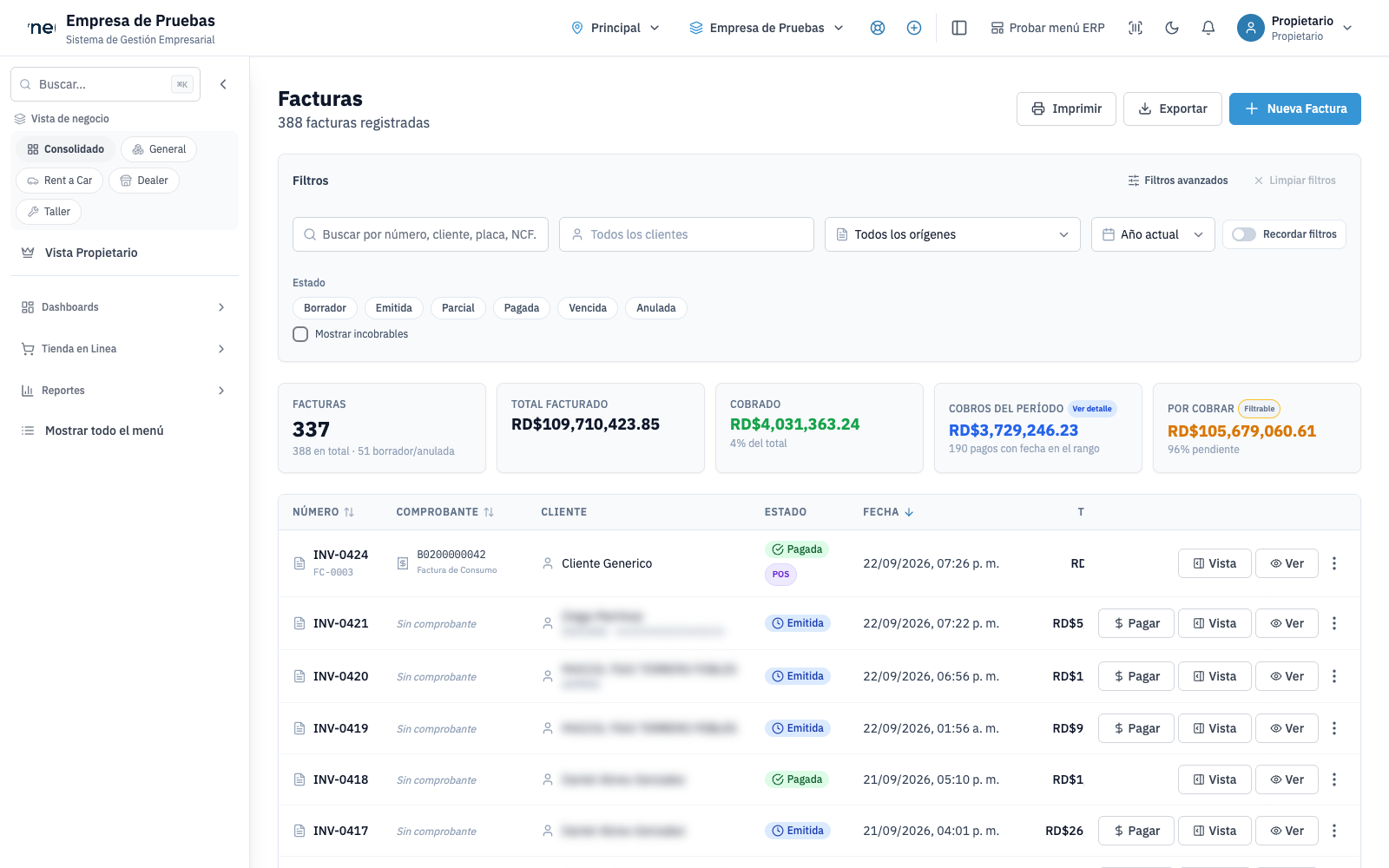Expand the Reportes menu
This screenshot has width=1389, height=868.
124,391
